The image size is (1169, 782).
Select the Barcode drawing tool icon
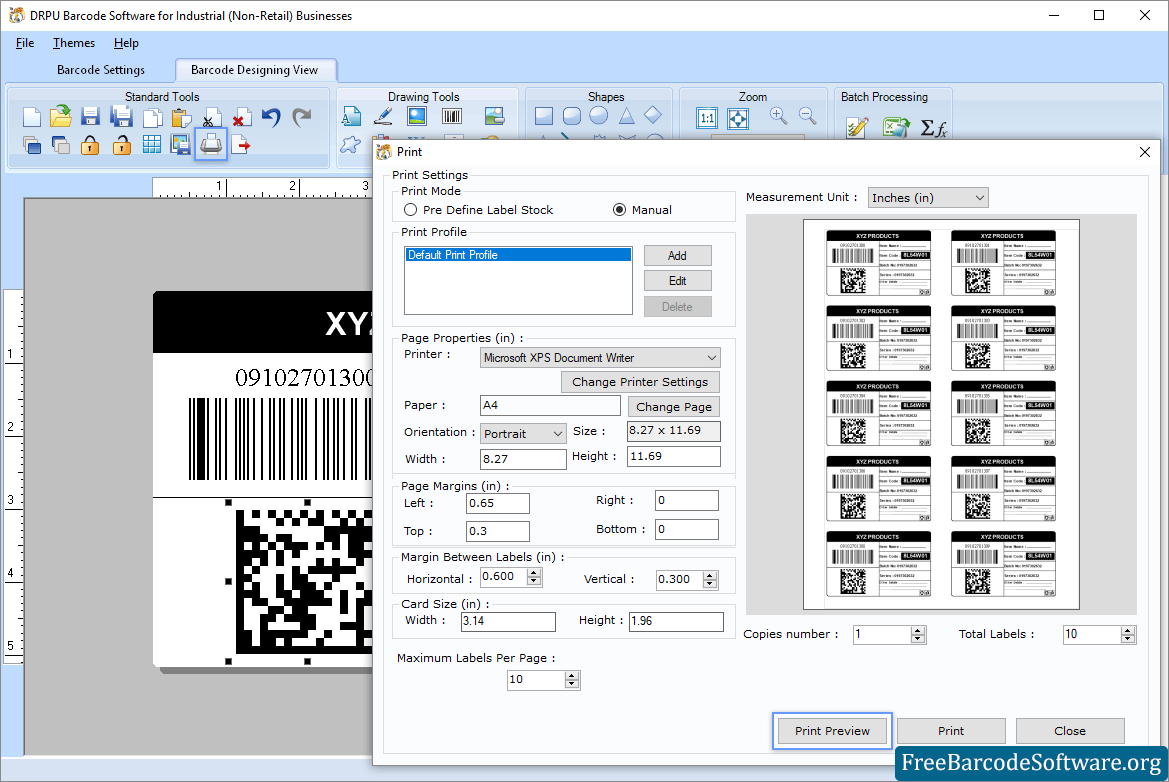click(x=452, y=116)
